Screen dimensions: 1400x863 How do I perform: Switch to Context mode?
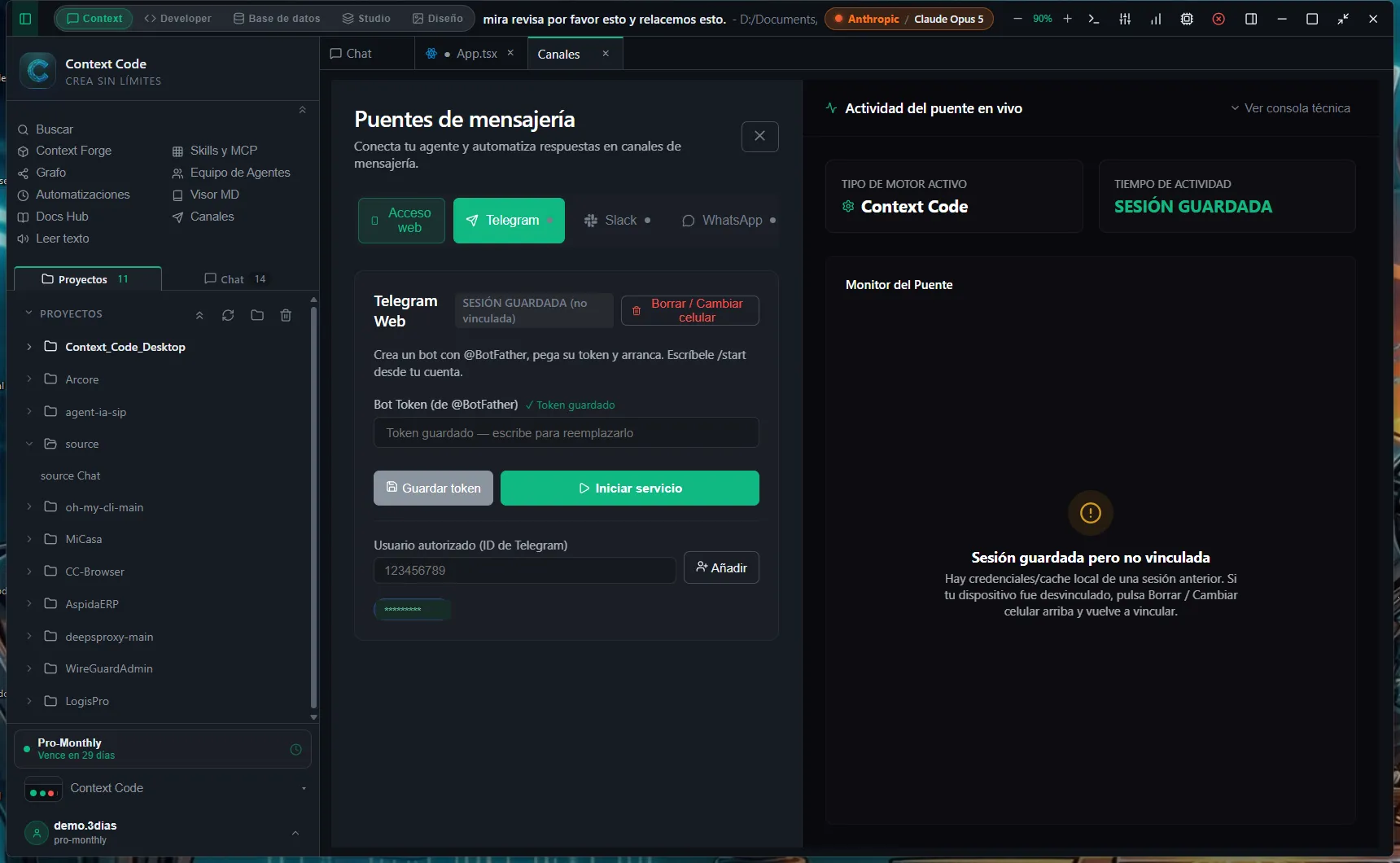pyautogui.click(x=94, y=19)
